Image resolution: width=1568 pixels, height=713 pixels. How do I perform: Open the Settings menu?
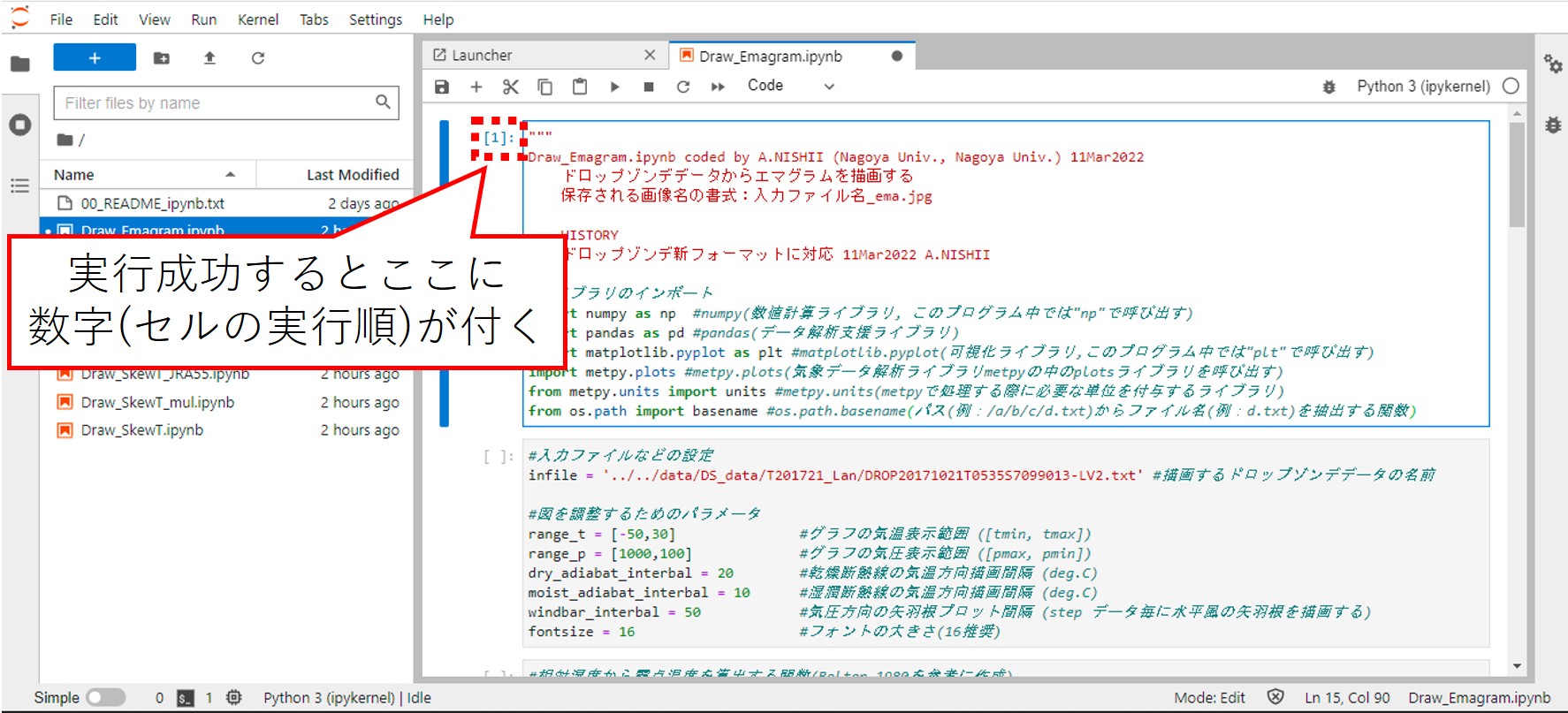[376, 19]
